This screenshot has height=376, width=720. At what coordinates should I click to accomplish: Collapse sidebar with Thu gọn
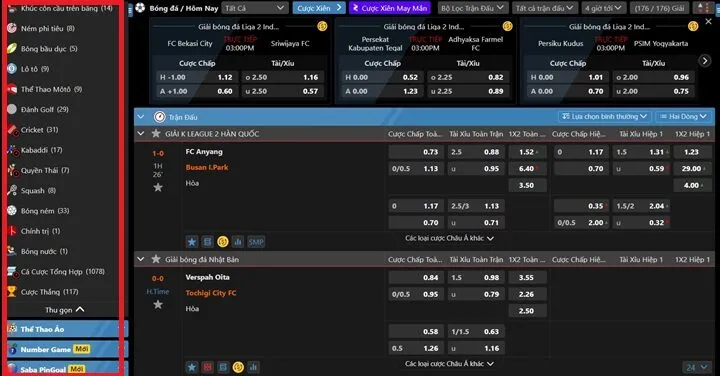tap(64, 310)
